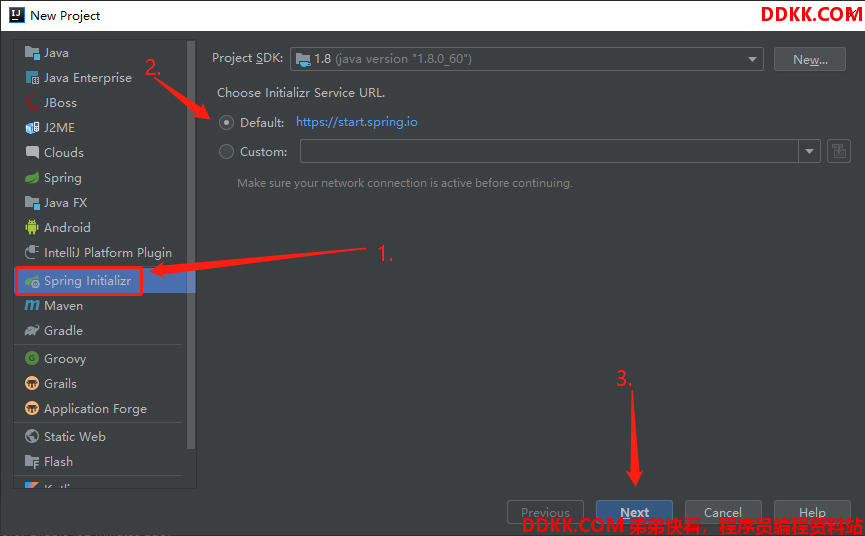Click the IntelliJ Platform Plugin icon
Screen dimensions: 865x536
(32, 253)
